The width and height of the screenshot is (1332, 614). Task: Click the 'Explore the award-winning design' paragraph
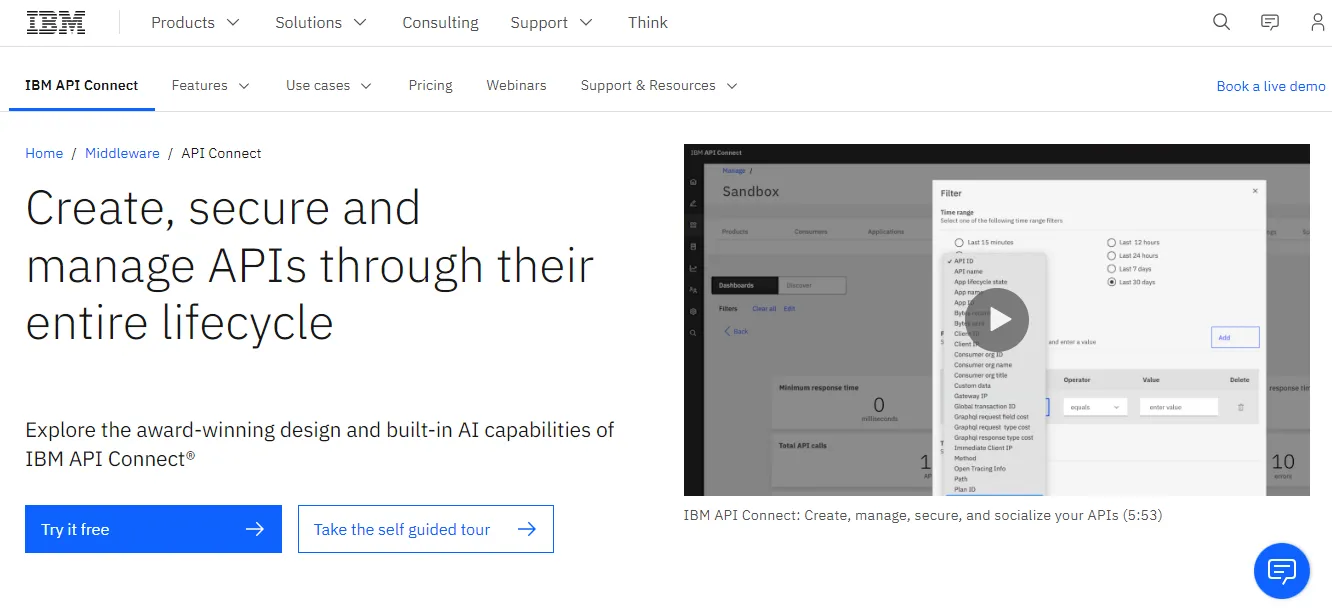[x=320, y=444]
